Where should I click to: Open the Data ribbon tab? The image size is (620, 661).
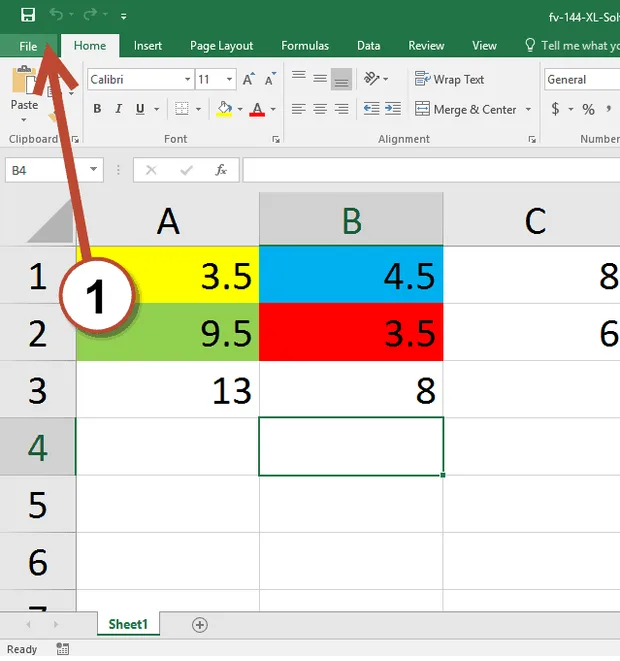368,46
